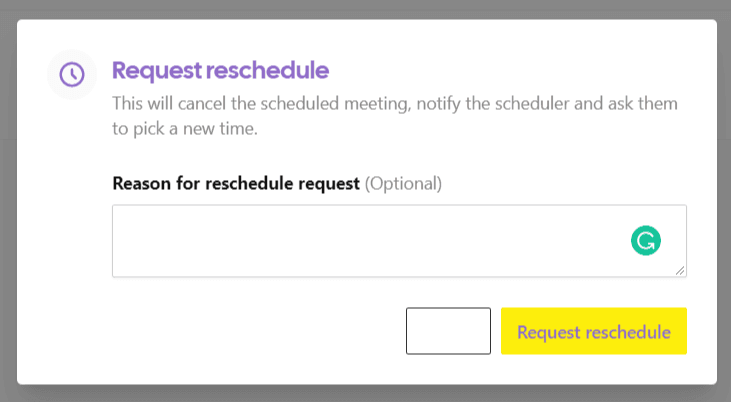Place cursor in the optional reason field
This screenshot has height=402, width=731.
370,241
